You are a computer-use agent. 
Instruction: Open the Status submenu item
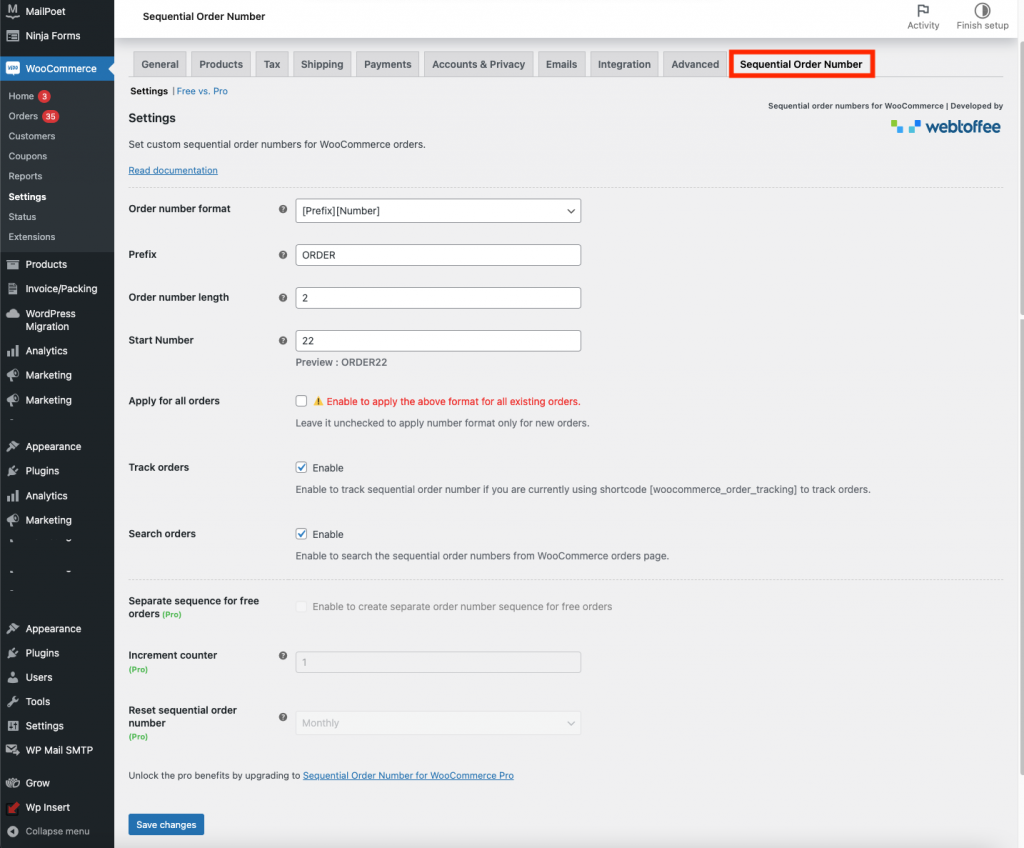click(22, 217)
